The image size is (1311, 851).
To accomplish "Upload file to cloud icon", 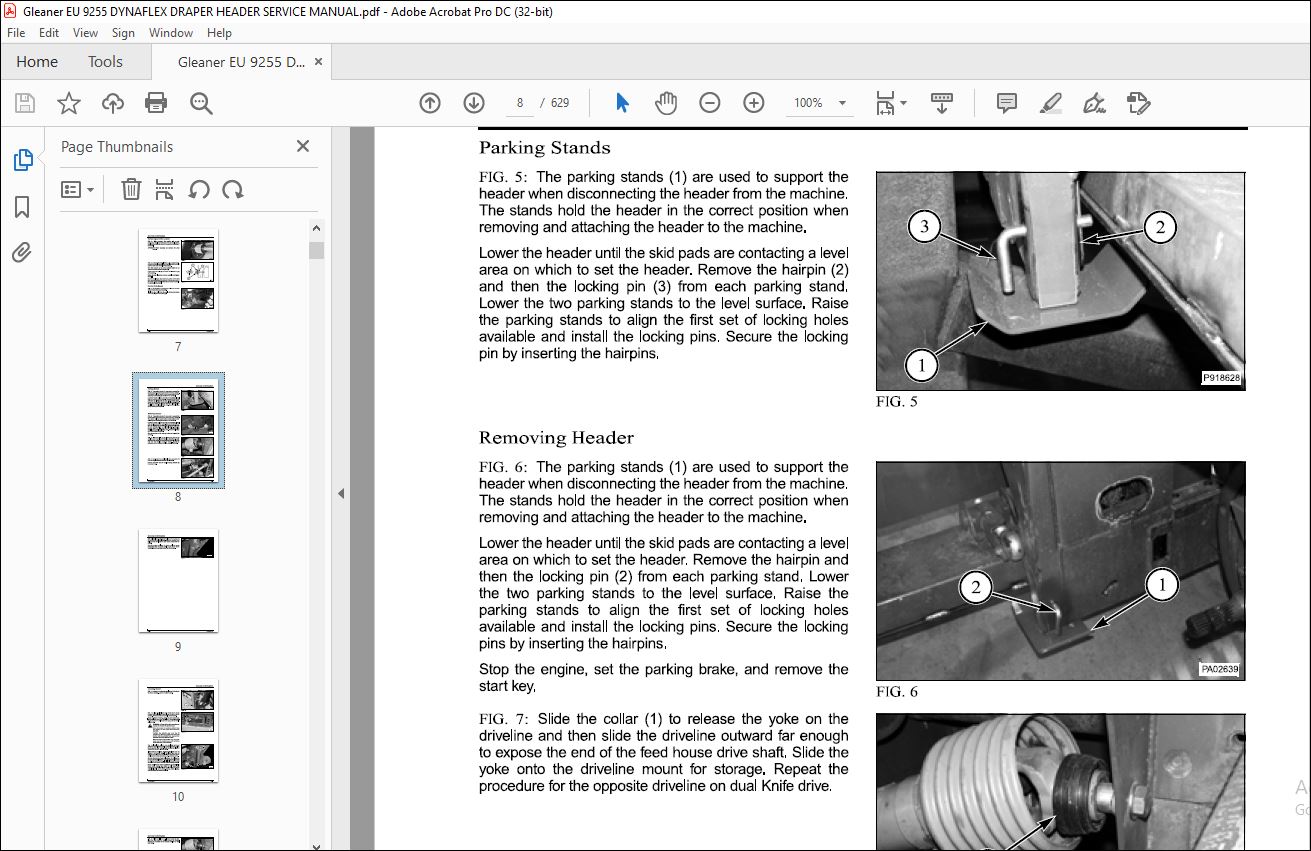I will (x=113, y=103).
